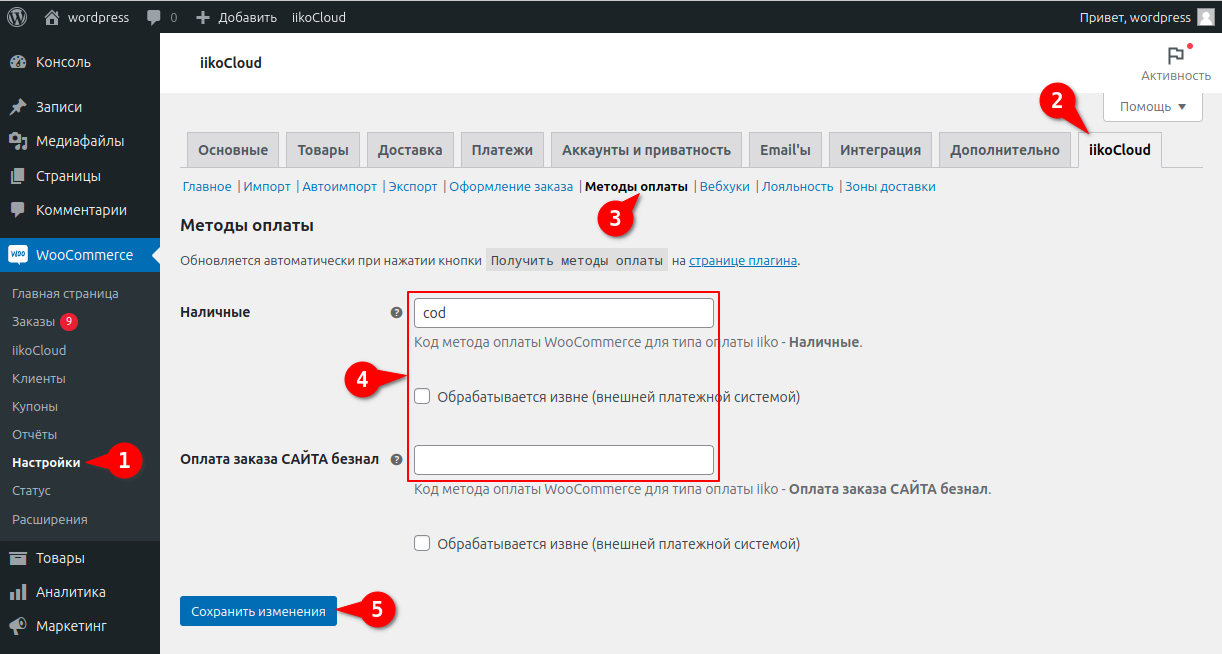The height and width of the screenshot is (654, 1222).
Task: Follow the странице плагина link
Action: [743, 261]
